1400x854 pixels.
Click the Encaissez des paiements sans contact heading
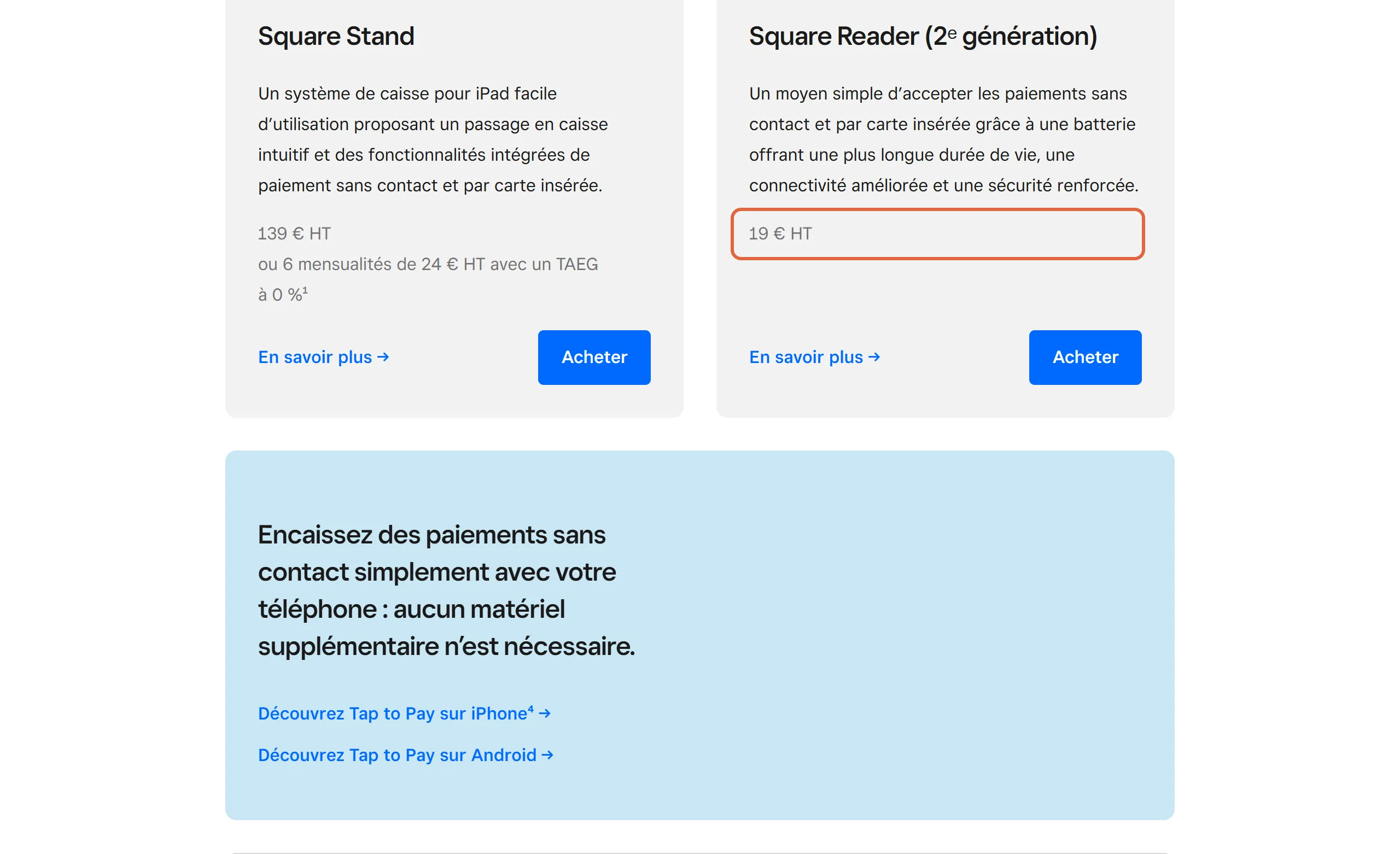point(446,590)
